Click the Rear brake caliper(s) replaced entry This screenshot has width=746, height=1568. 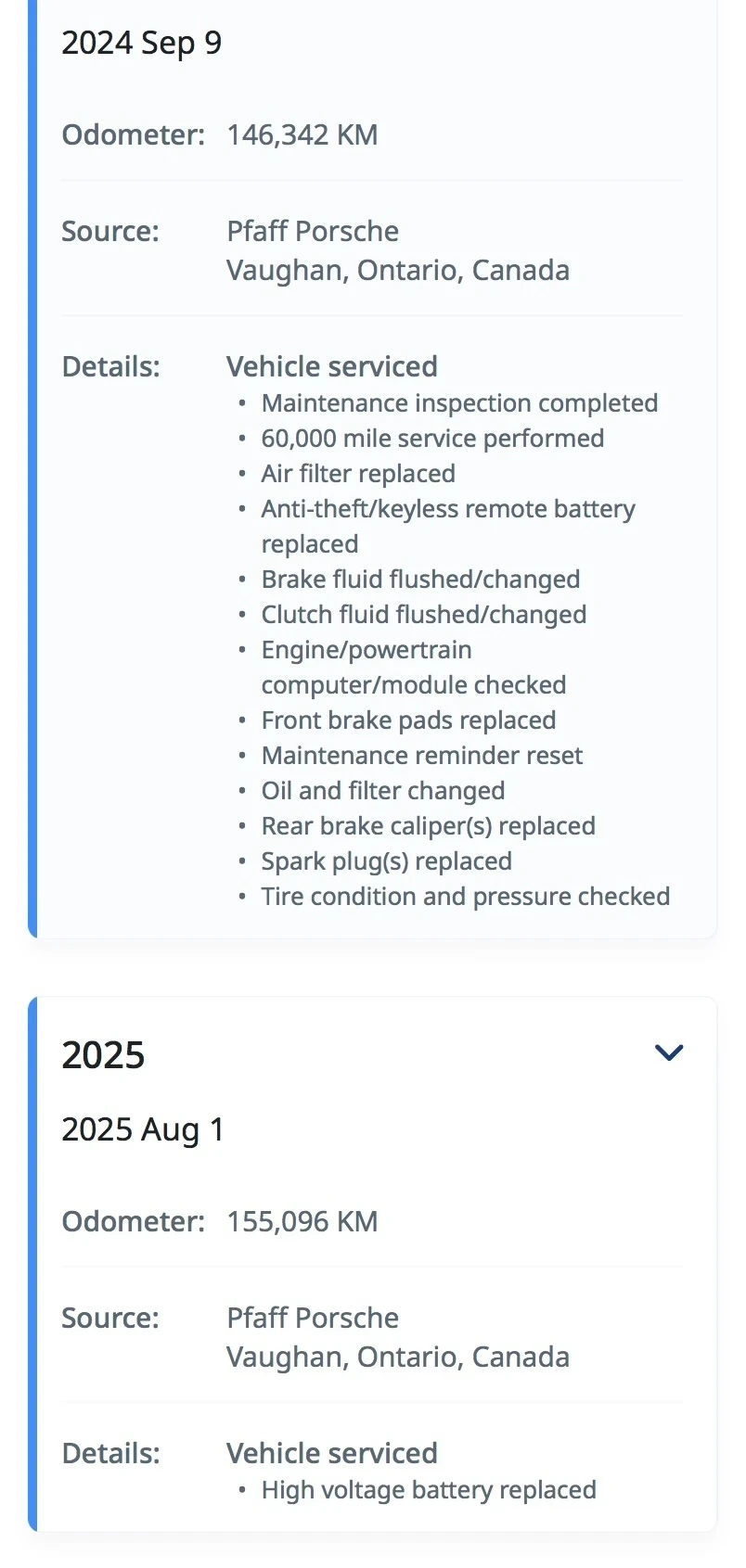(428, 826)
